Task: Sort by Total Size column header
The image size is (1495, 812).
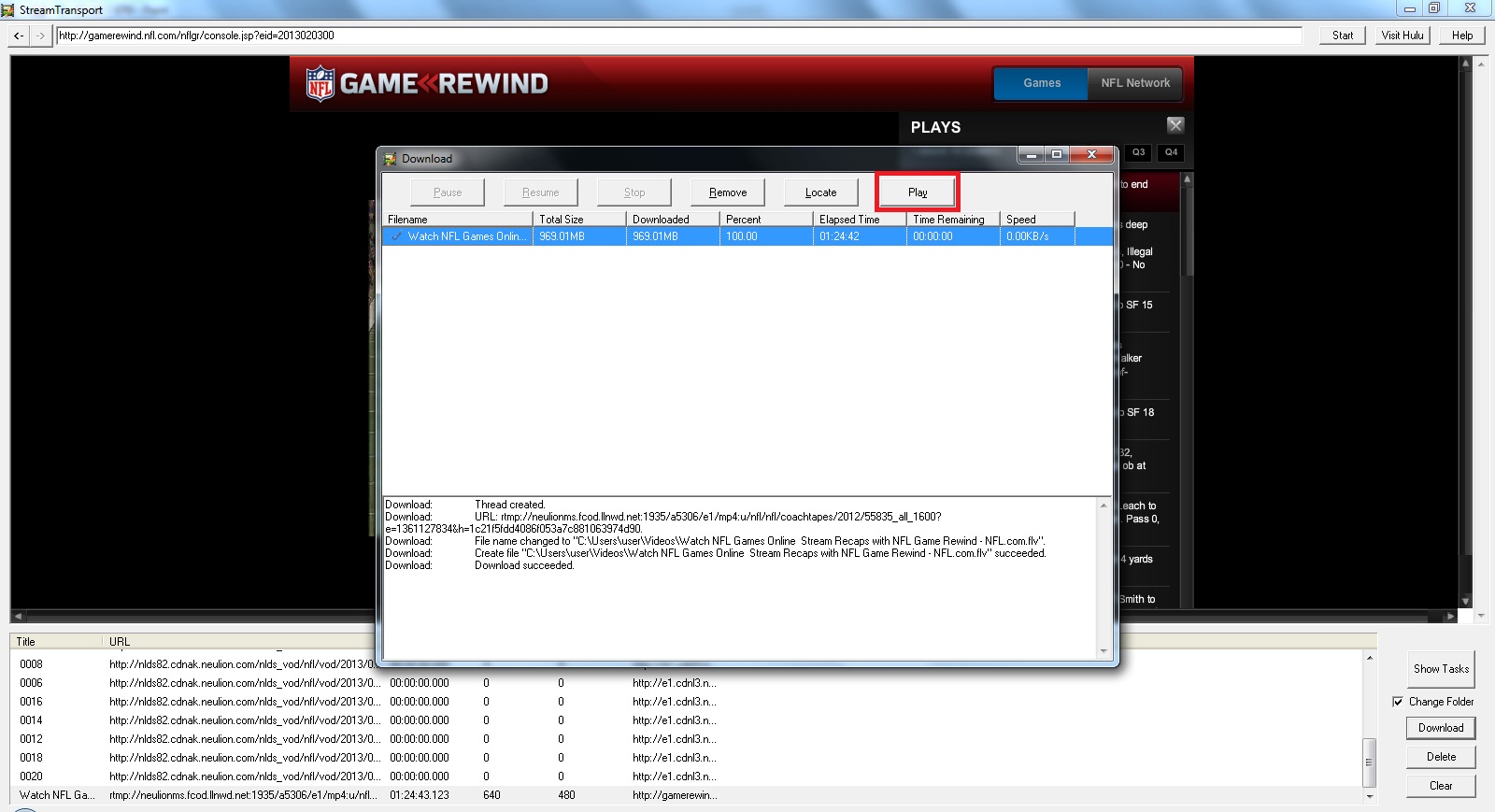Action: tap(579, 220)
